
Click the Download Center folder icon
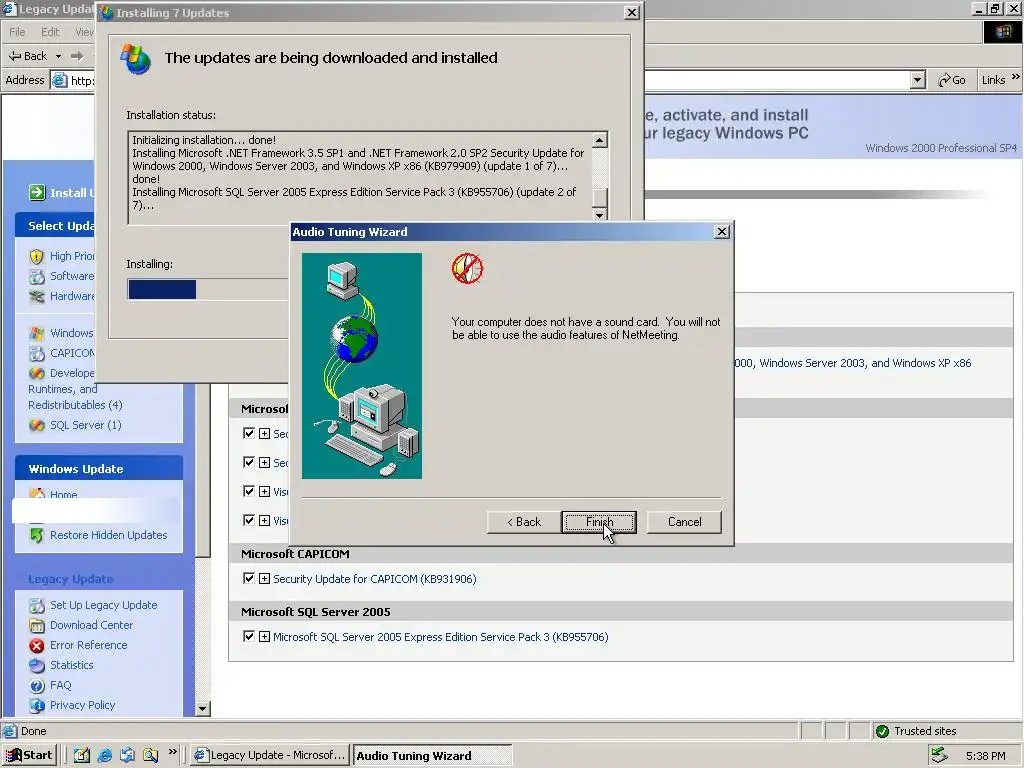coord(37,625)
